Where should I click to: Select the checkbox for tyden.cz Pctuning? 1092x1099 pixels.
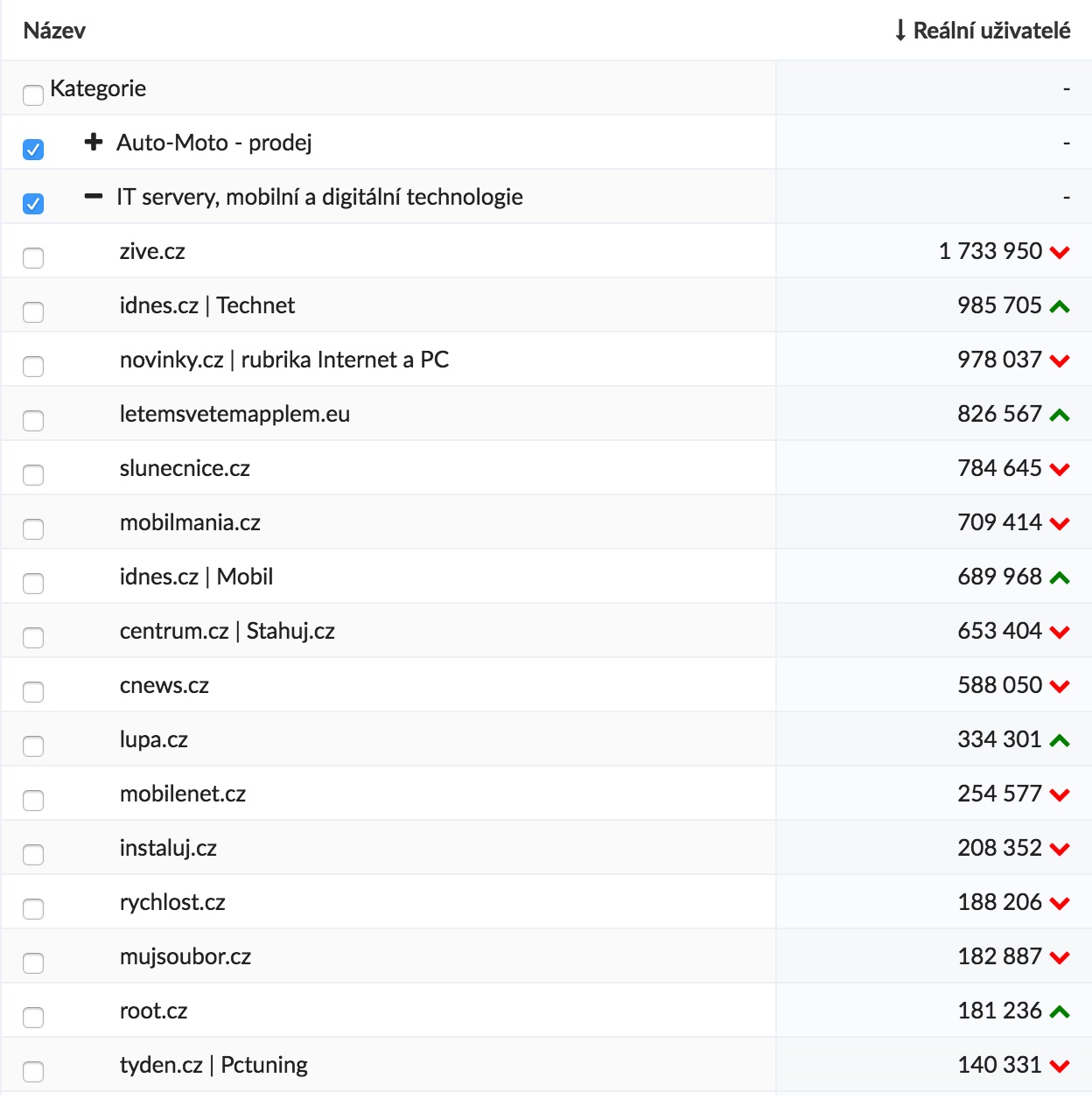[33, 1072]
